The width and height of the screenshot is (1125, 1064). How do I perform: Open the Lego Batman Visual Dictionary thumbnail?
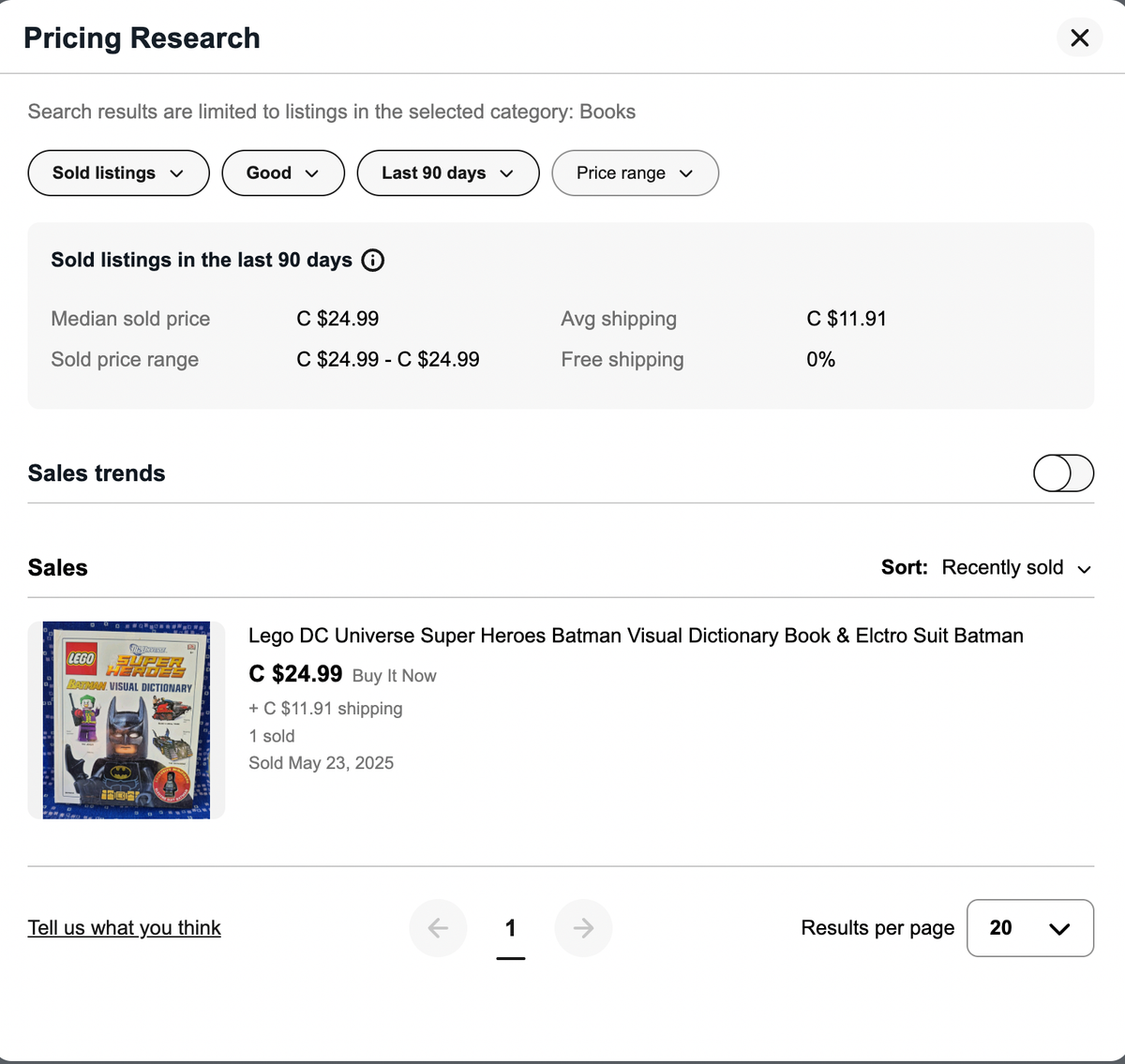[127, 720]
